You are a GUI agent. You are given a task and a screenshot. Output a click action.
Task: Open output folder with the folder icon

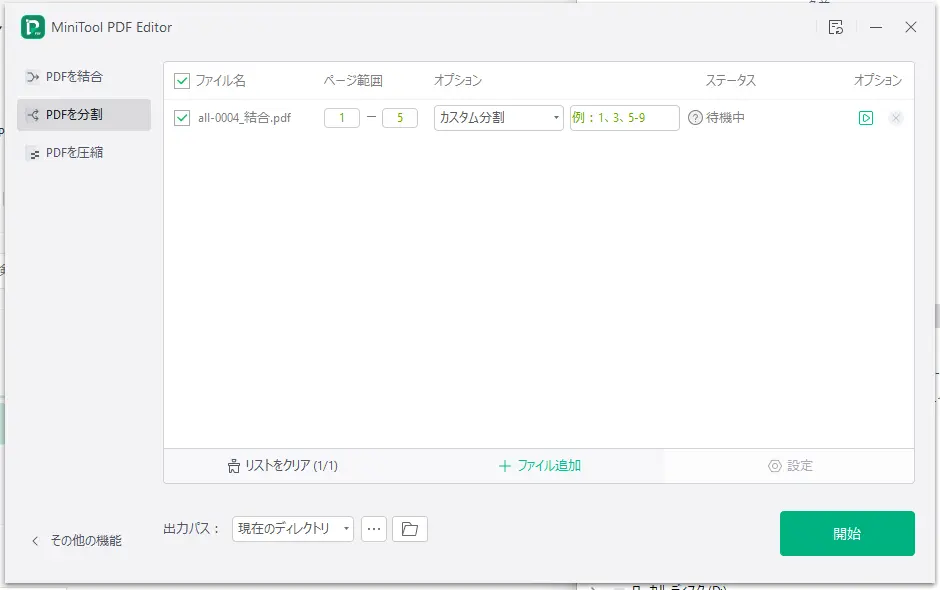(x=410, y=529)
